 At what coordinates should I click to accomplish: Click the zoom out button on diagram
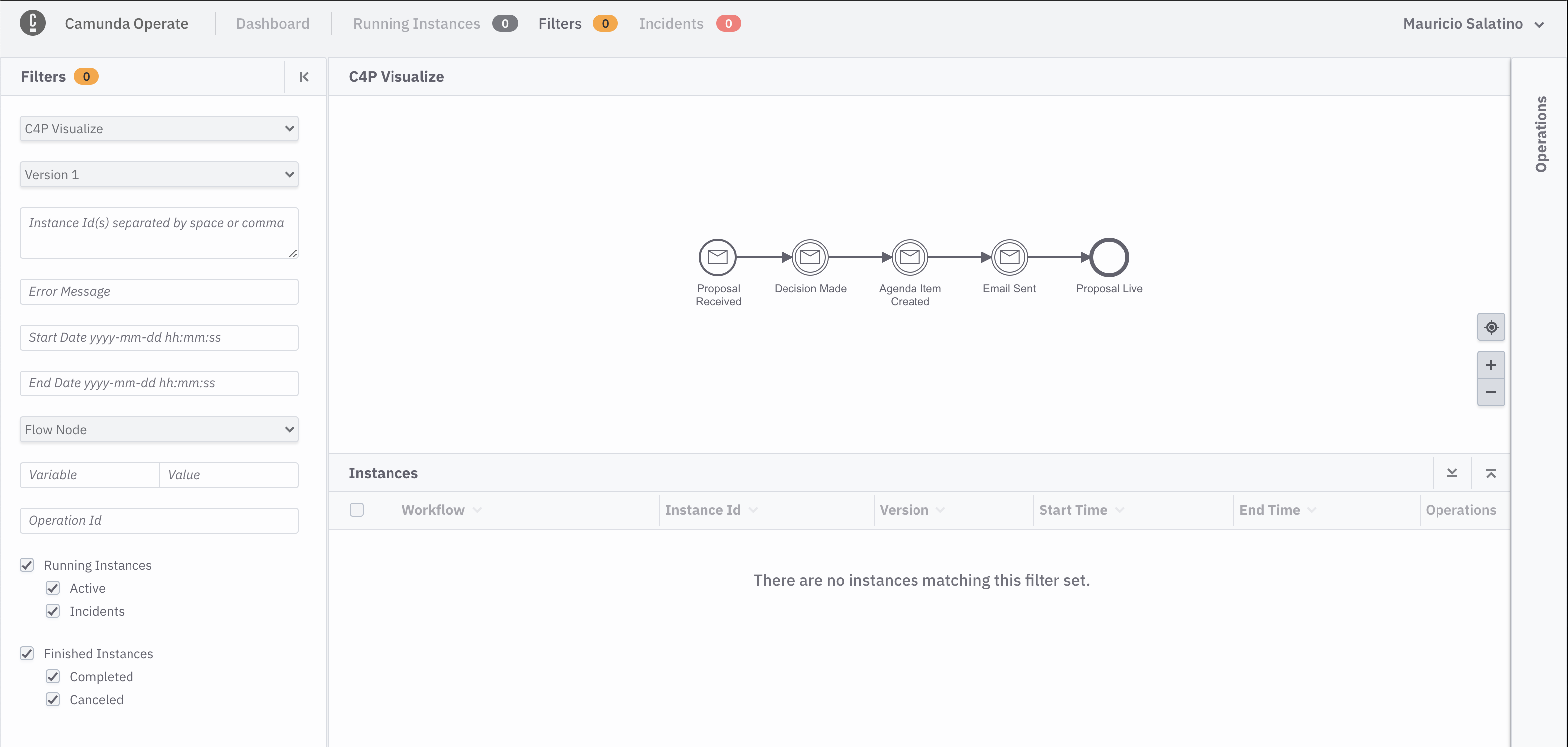1491,393
